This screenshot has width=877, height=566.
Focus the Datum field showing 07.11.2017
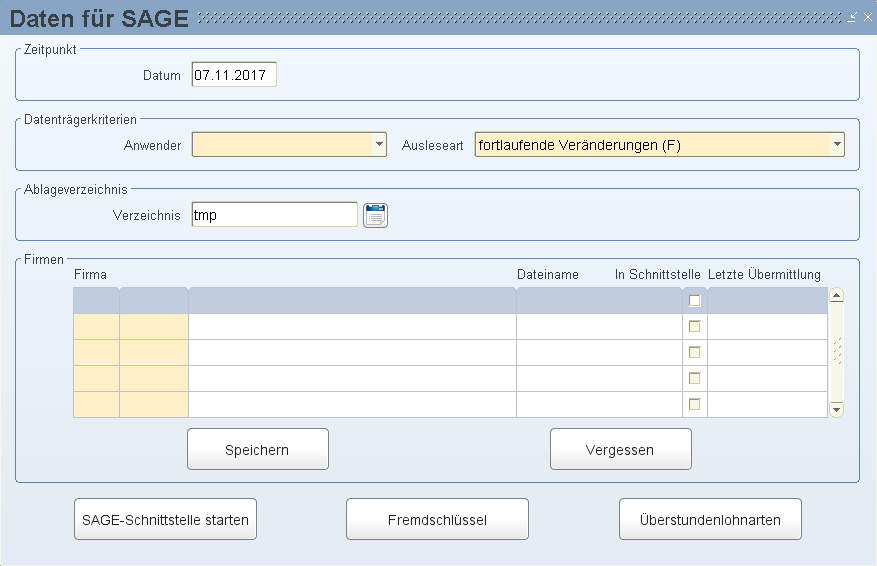click(x=234, y=75)
